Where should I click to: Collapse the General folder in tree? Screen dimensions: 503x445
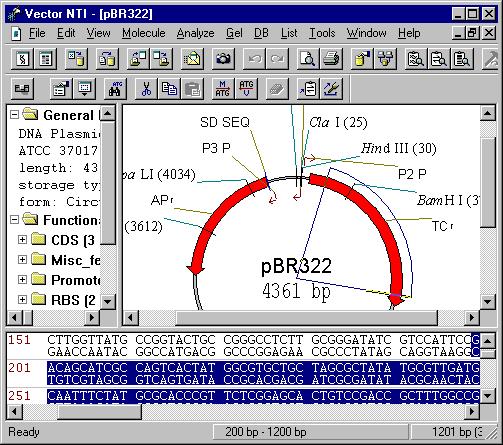click(x=14, y=115)
